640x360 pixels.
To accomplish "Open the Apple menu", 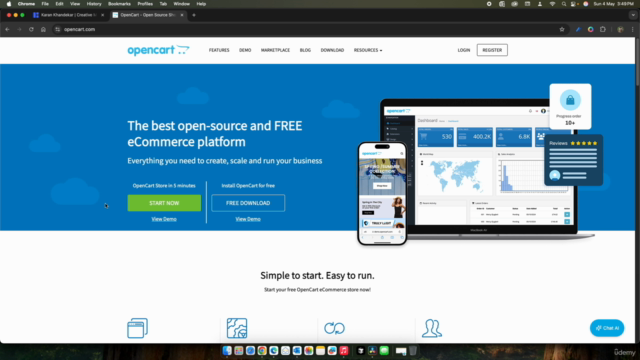I will 9,4.
